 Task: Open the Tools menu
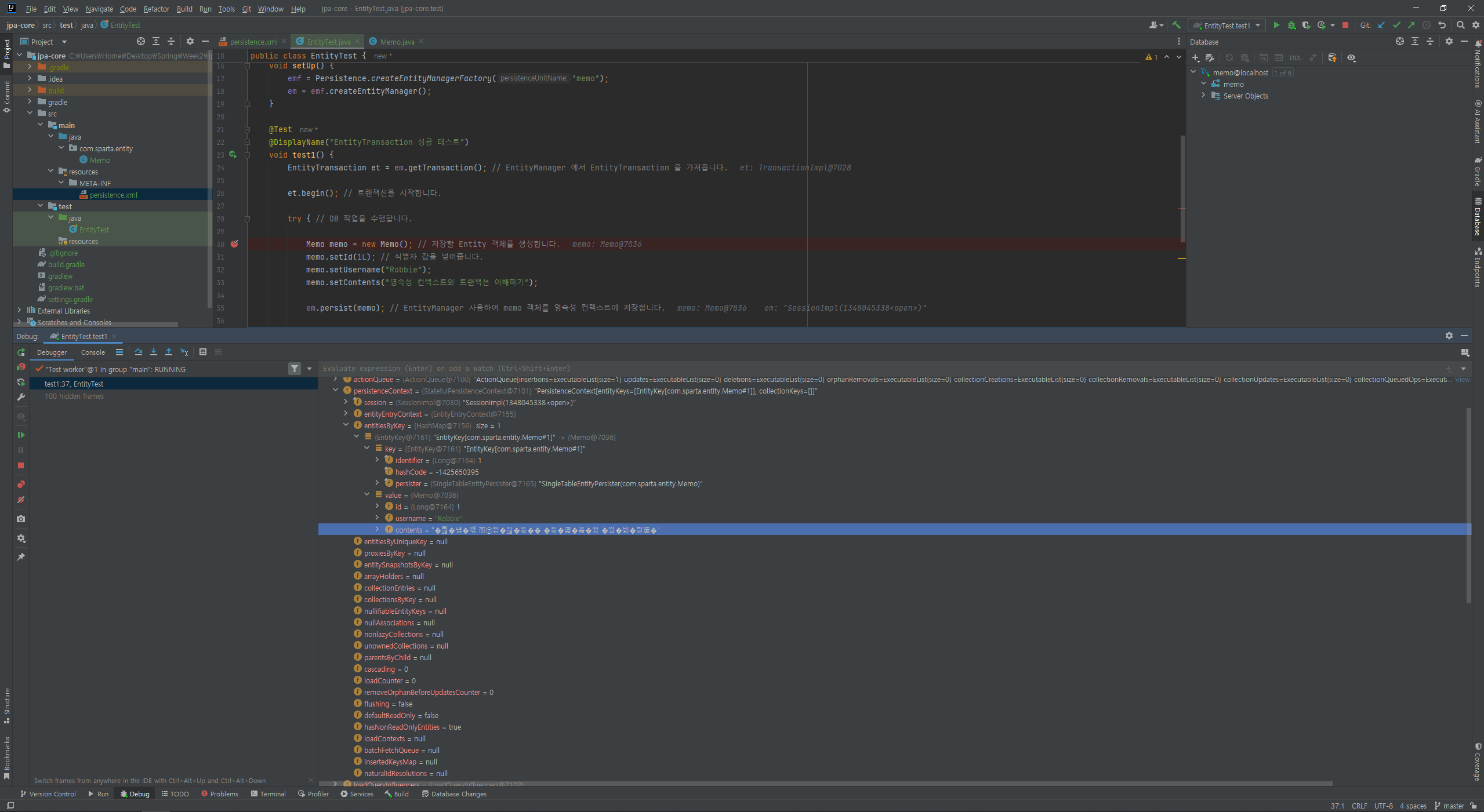tap(226, 9)
